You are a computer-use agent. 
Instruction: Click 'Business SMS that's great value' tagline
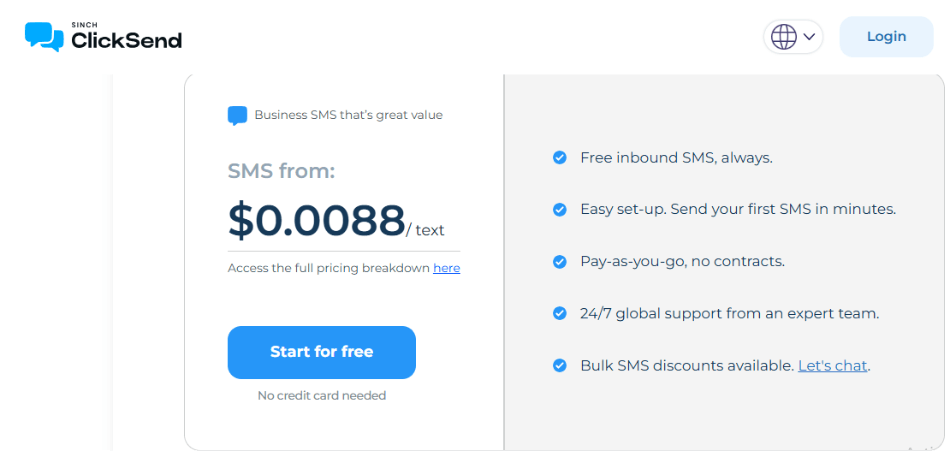(x=348, y=115)
